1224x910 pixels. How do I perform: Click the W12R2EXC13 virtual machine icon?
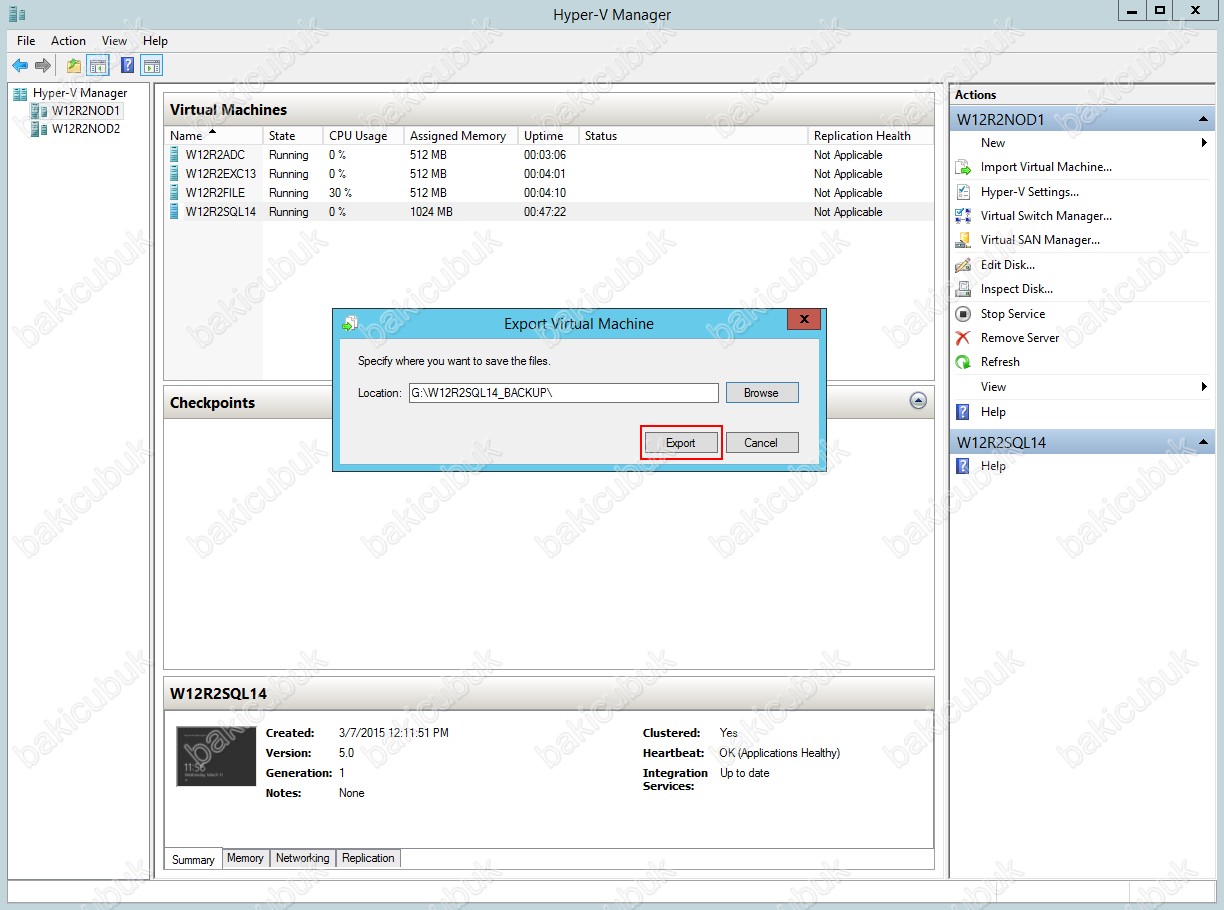click(x=174, y=174)
